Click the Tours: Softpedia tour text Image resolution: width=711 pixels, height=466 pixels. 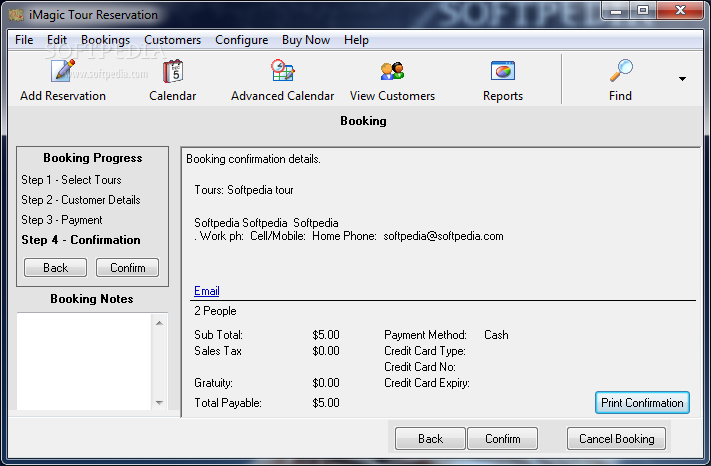pyautogui.click(x=244, y=190)
